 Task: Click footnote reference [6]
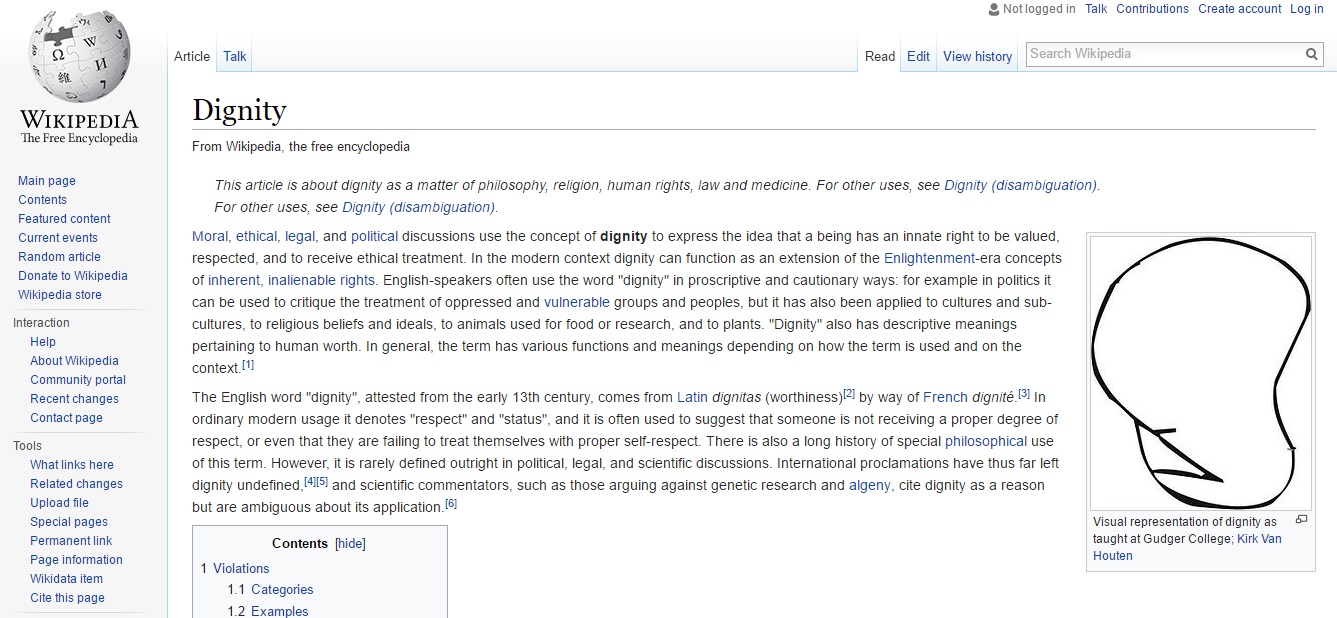pos(451,503)
